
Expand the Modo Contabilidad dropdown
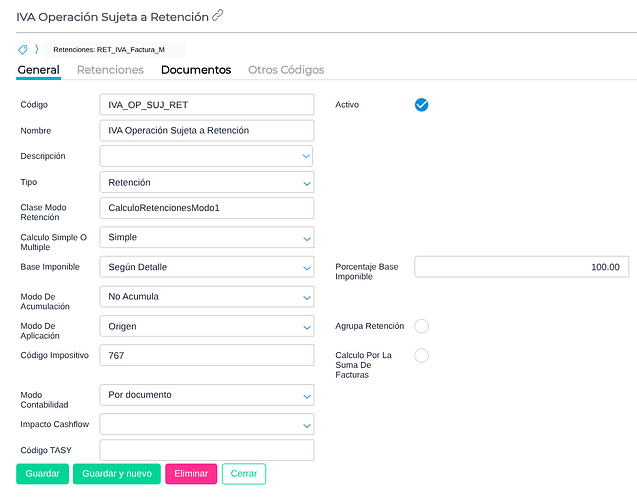(206, 395)
